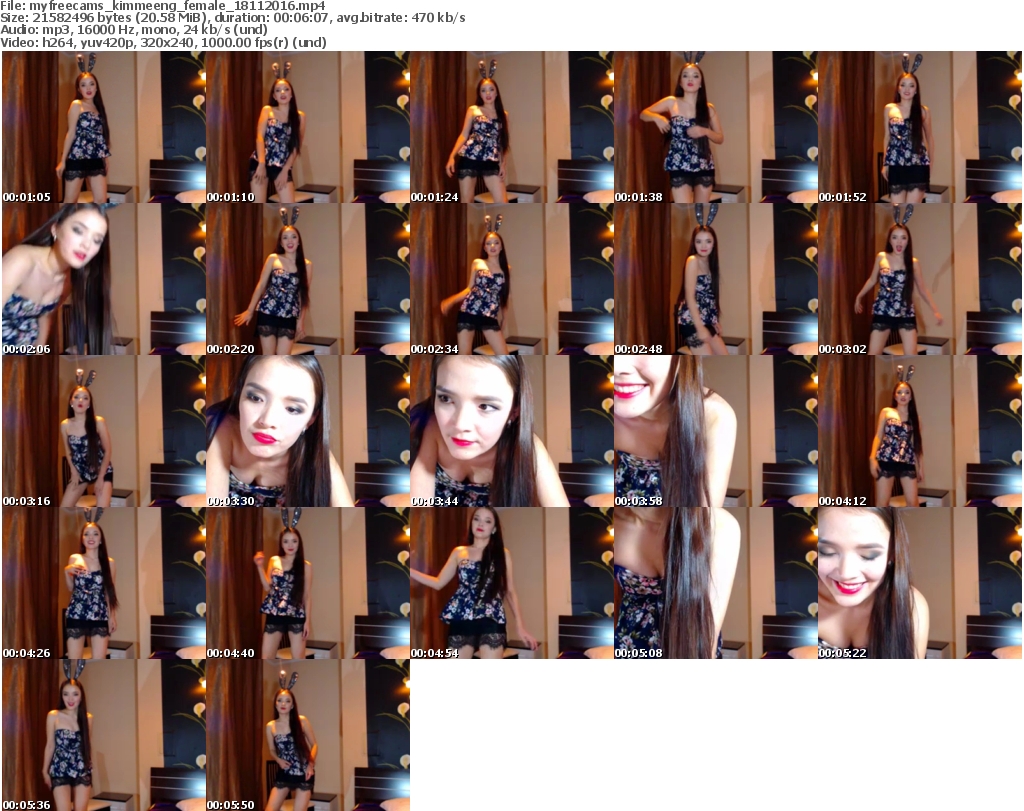Pick the frame at 00:01:38
The width and height of the screenshot is (1024, 811).
tap(715, 127)
